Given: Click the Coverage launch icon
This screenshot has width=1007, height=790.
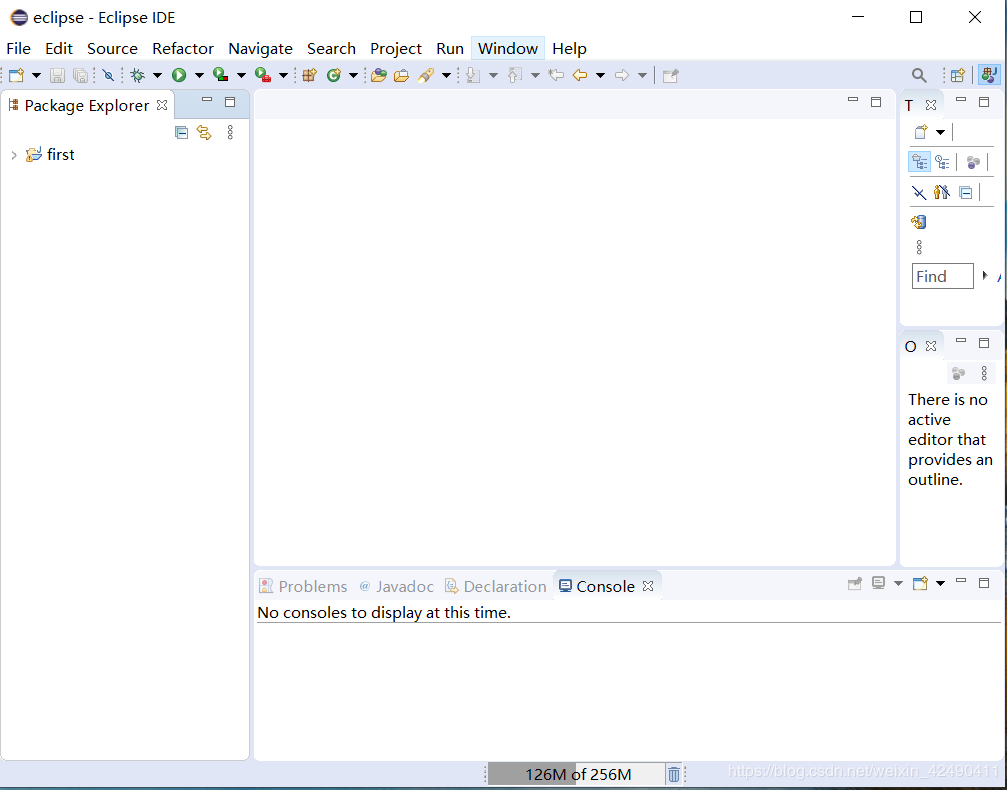Looking at the screenshot, I should (221, 75).
